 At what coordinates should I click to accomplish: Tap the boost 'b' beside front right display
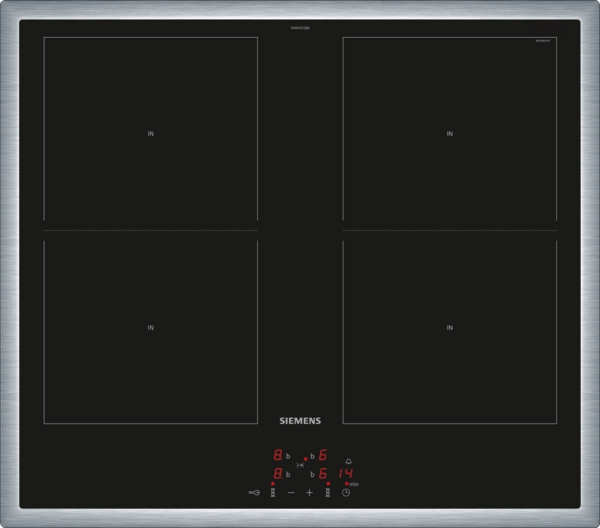coord(312,474)
